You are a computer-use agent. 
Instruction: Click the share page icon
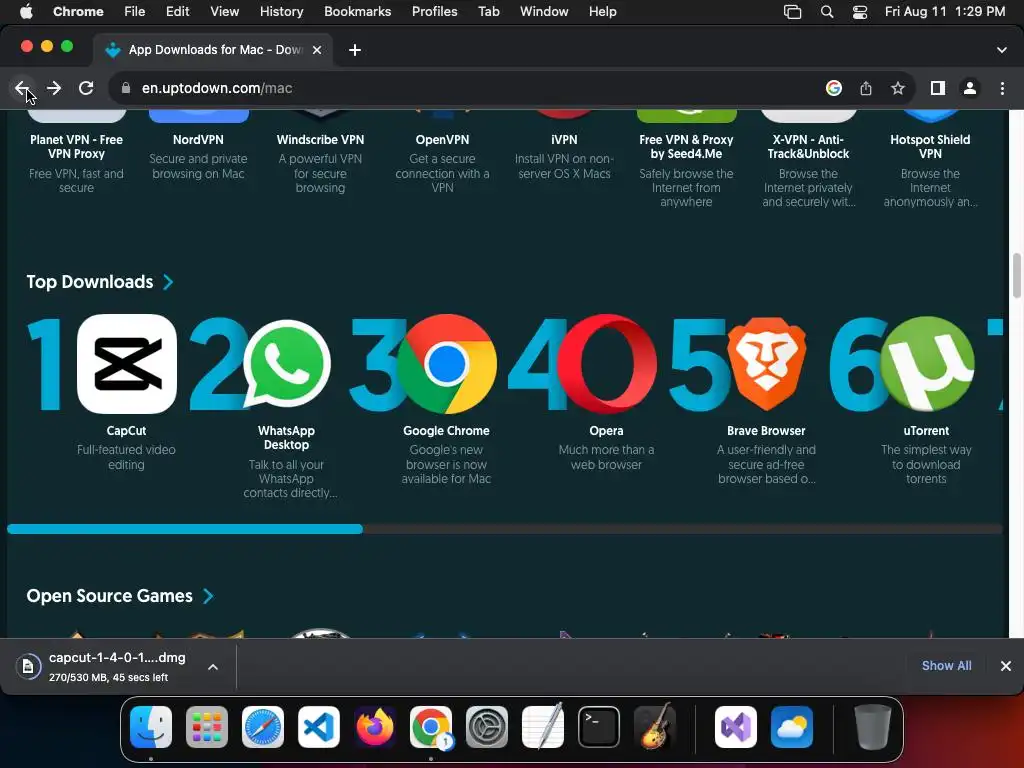866,88
